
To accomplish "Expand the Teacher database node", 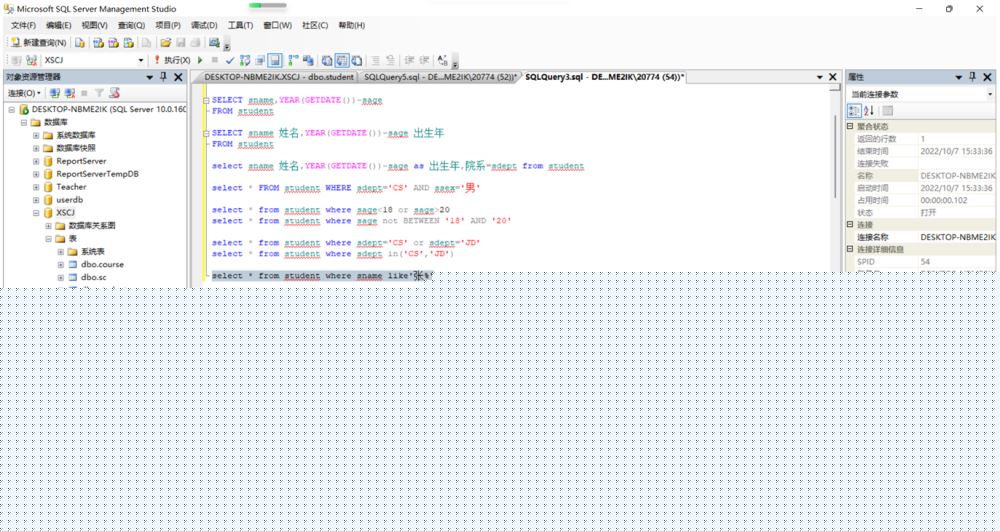I will click(35, 187).
